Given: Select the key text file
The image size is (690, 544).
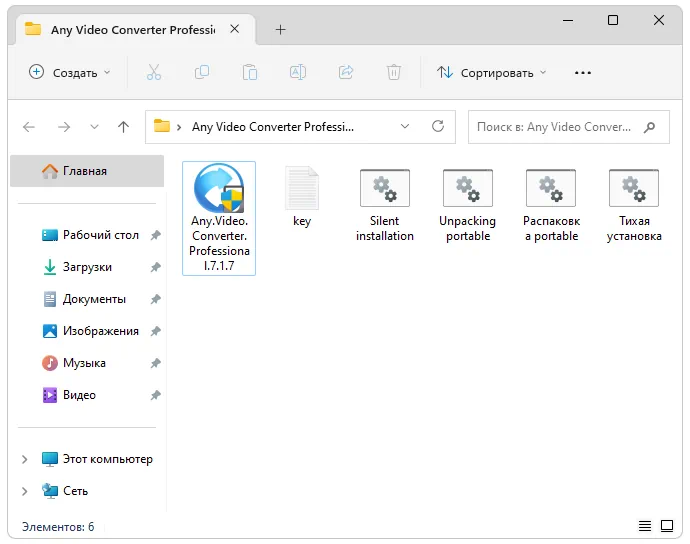Looking at the screenshot, I should [302, 197].
